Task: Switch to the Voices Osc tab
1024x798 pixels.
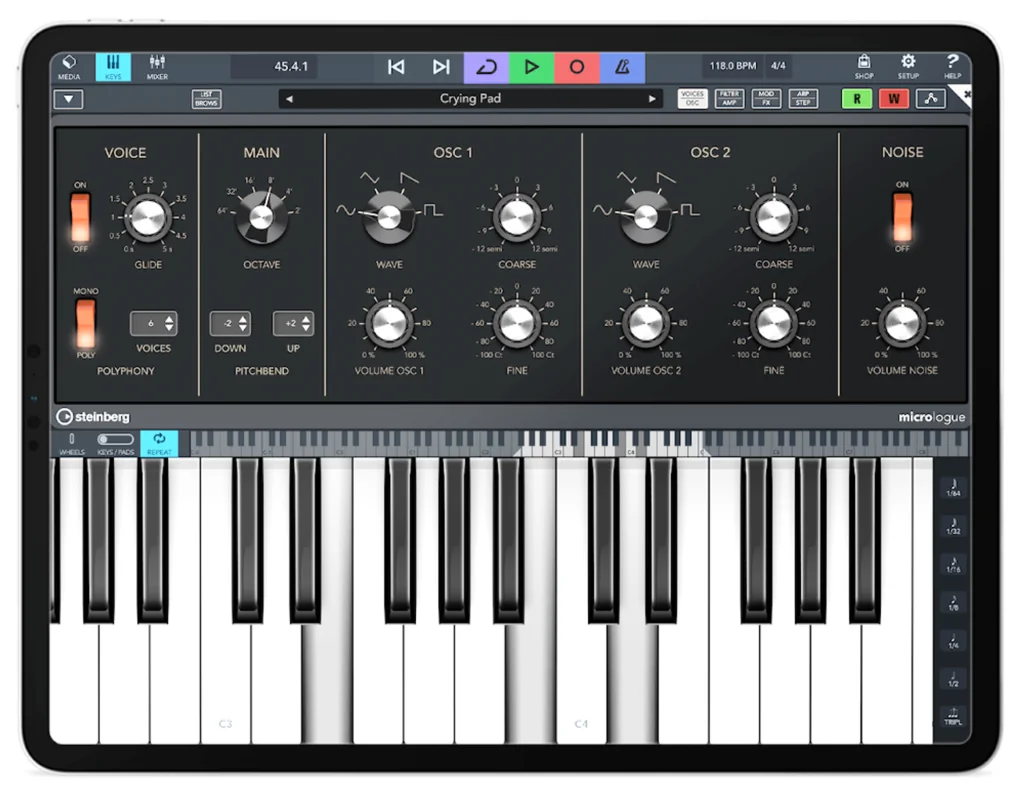Action: click(692, 99)
